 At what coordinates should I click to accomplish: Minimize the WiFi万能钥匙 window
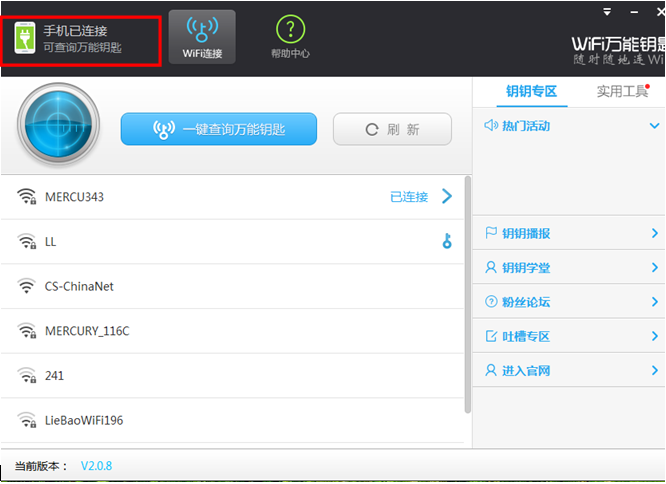coord(634,12)
